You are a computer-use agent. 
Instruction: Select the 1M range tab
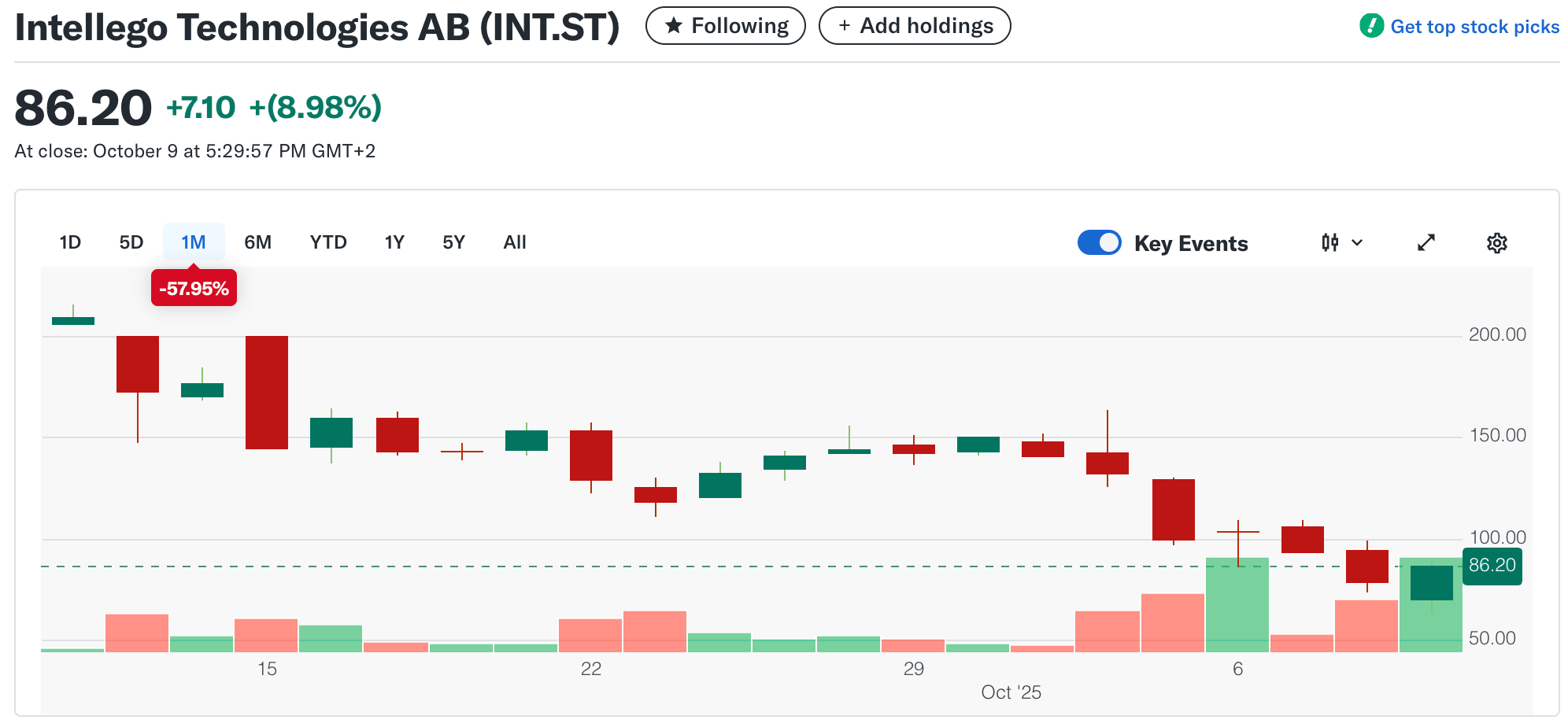pyautogui.click(x=194, y=242)
